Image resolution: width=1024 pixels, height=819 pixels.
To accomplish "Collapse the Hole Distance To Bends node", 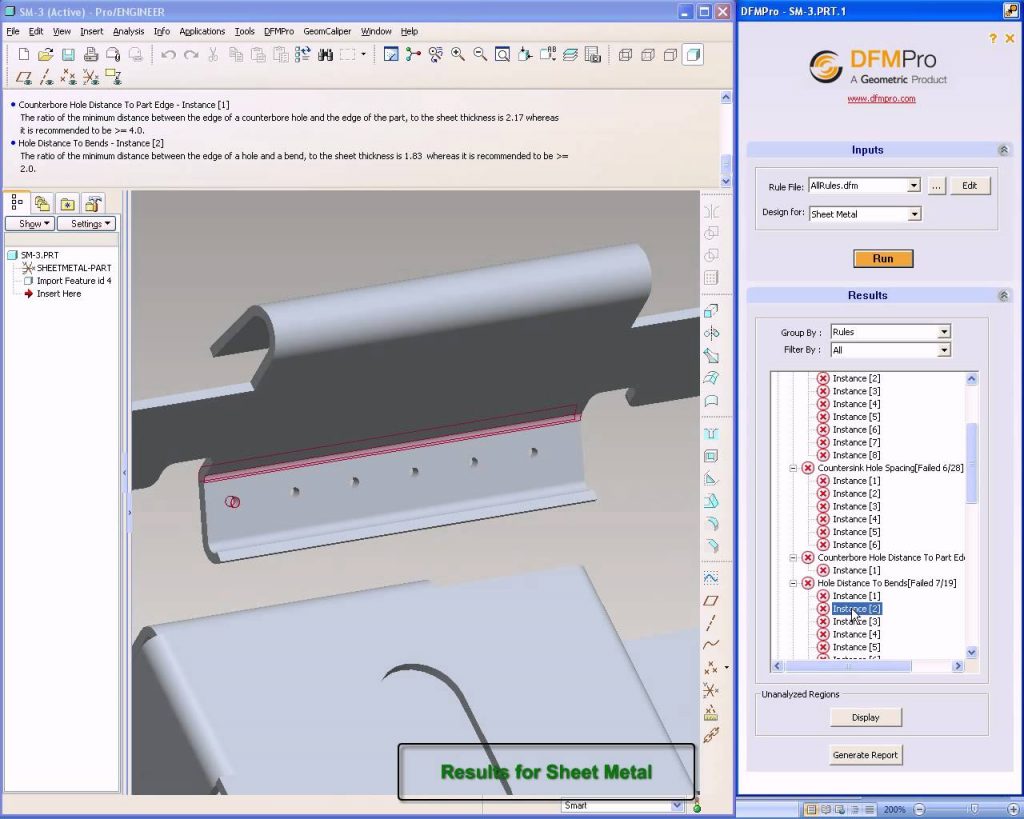I will tap(793, 583).
